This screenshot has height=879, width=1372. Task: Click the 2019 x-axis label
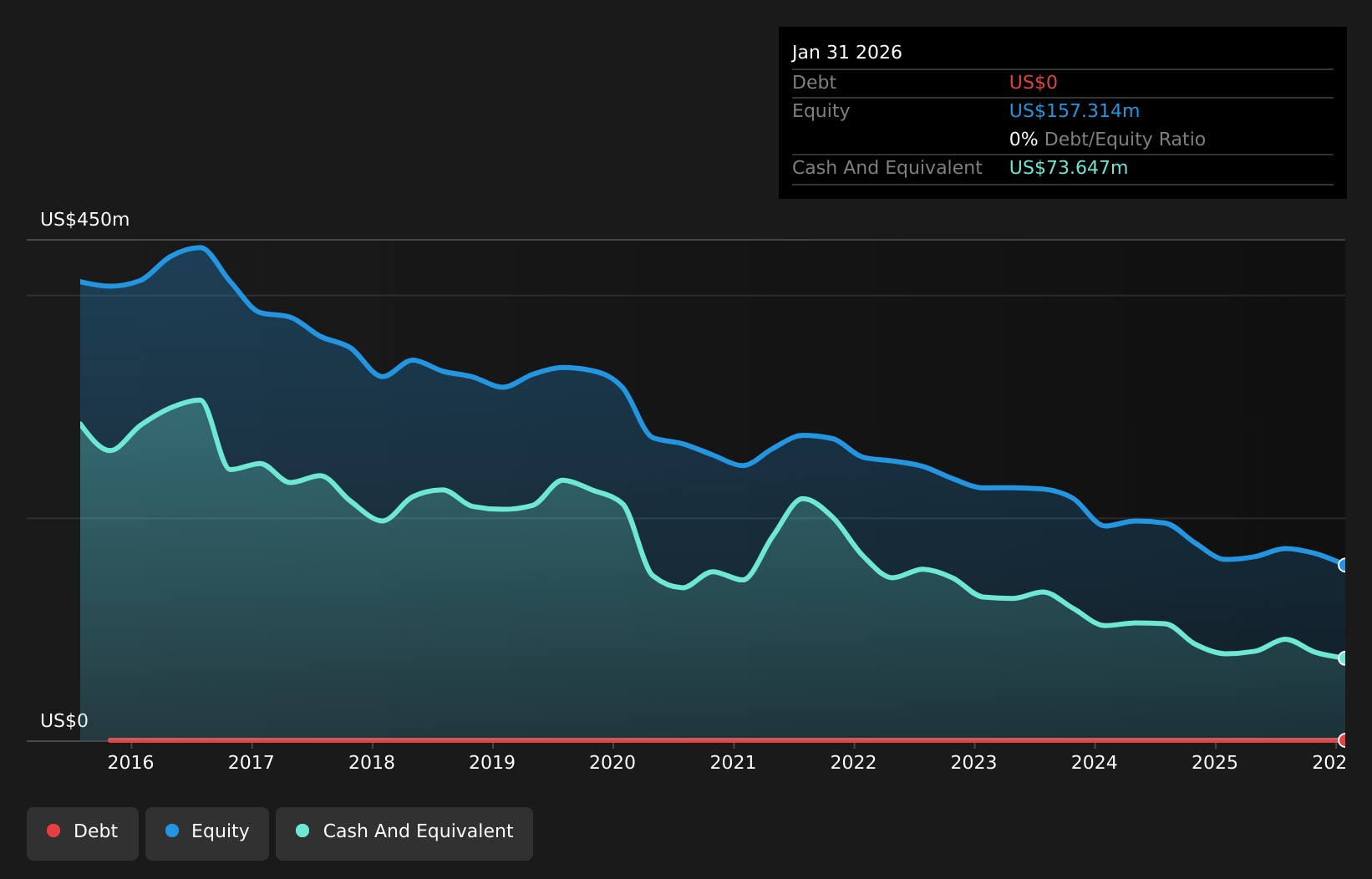click(x=492, y=763)
